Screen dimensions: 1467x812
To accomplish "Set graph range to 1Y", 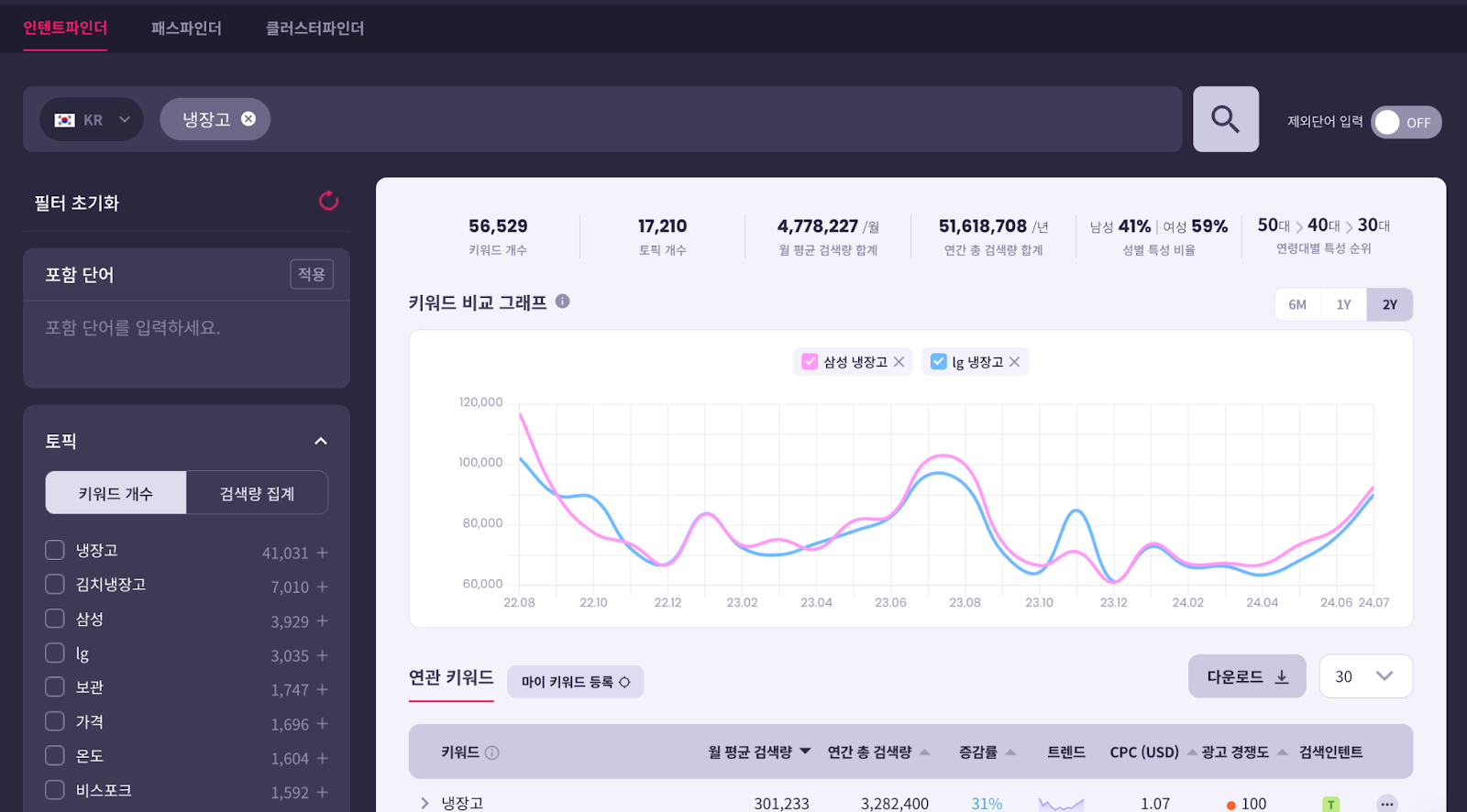I will [1343, 304].
